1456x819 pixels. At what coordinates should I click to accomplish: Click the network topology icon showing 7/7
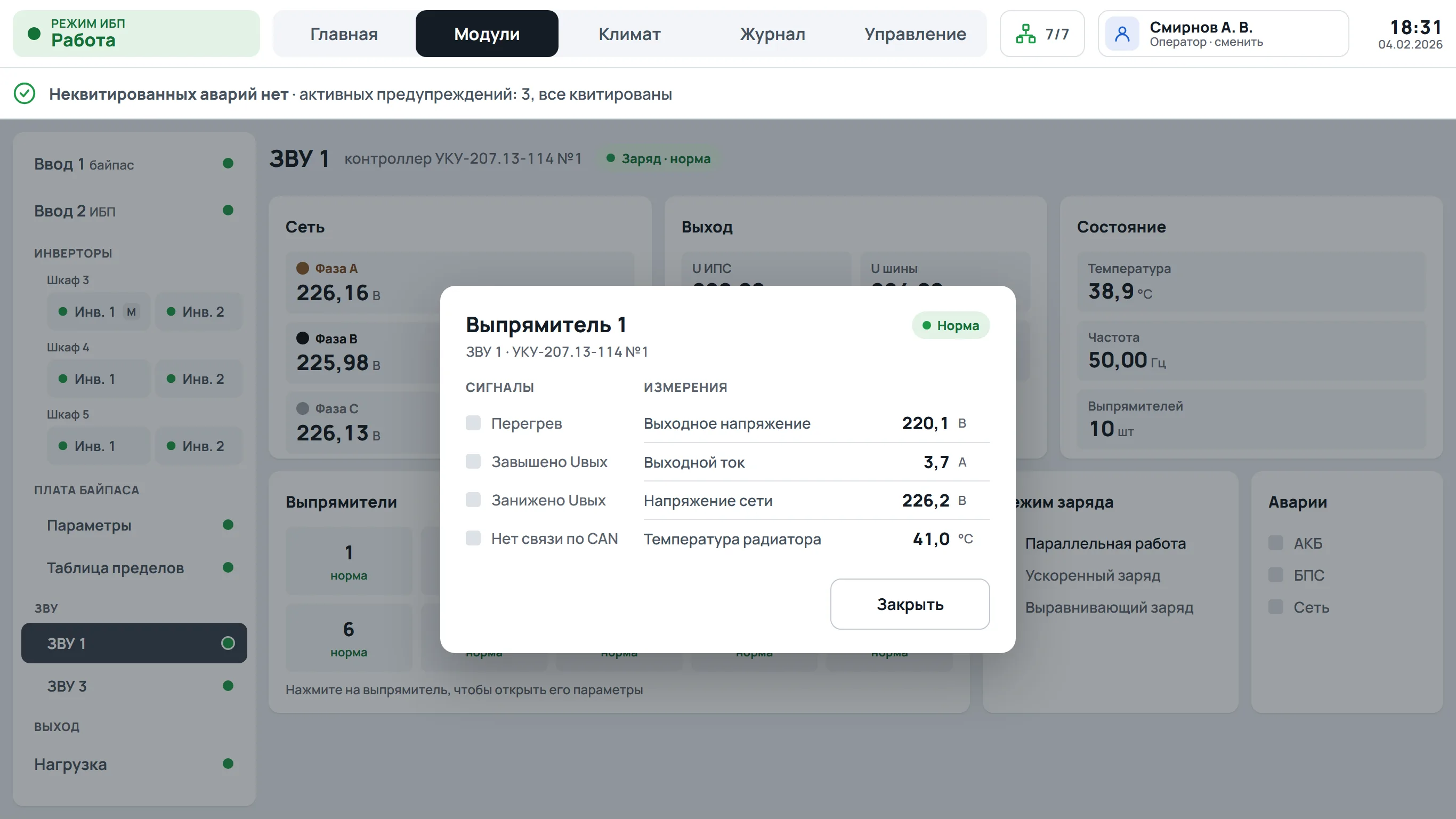pyautogui.click(x=1025, y=34)
